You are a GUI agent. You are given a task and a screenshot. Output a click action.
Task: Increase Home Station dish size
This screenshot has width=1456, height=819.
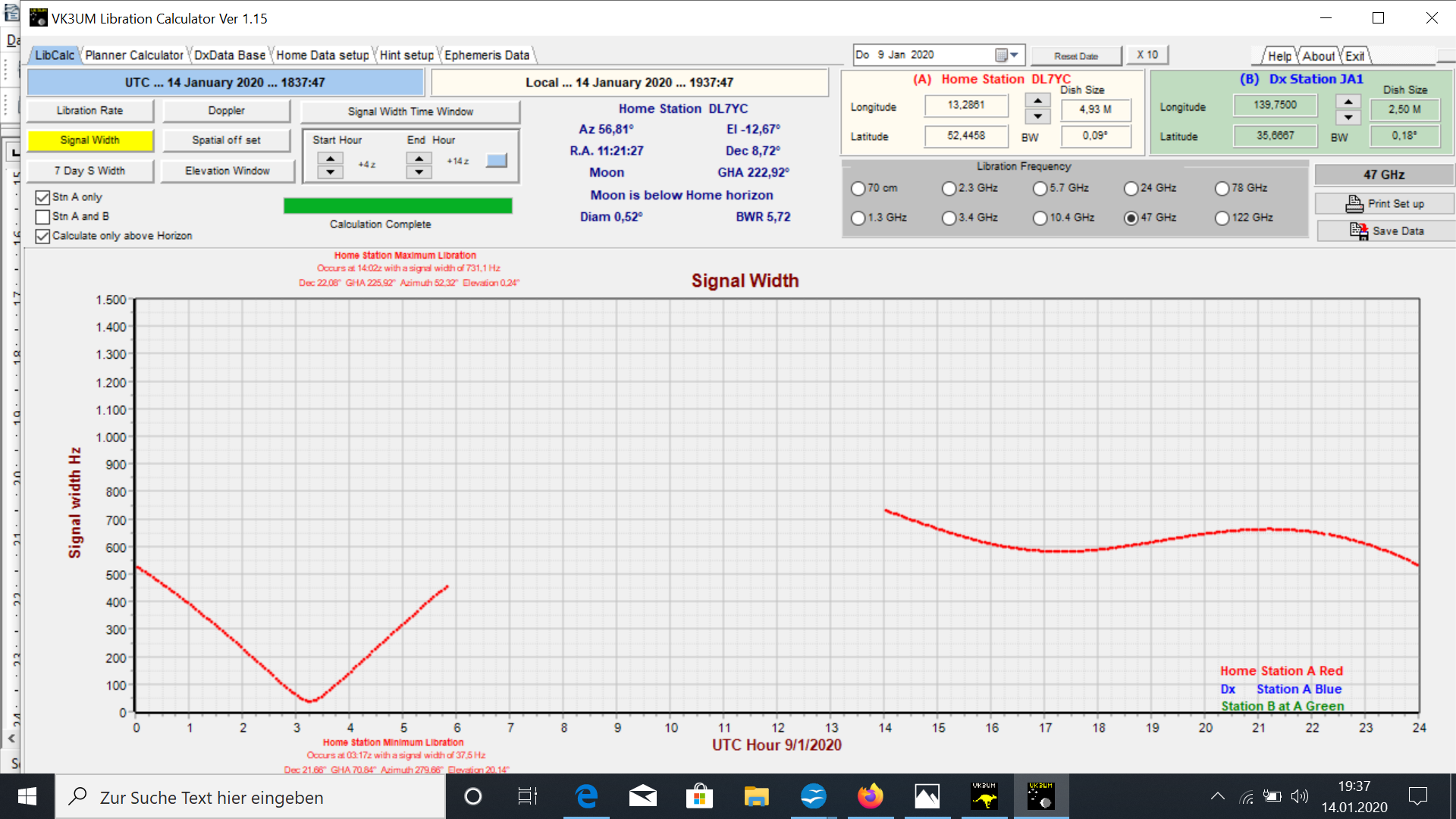(x=1037, y=101)
